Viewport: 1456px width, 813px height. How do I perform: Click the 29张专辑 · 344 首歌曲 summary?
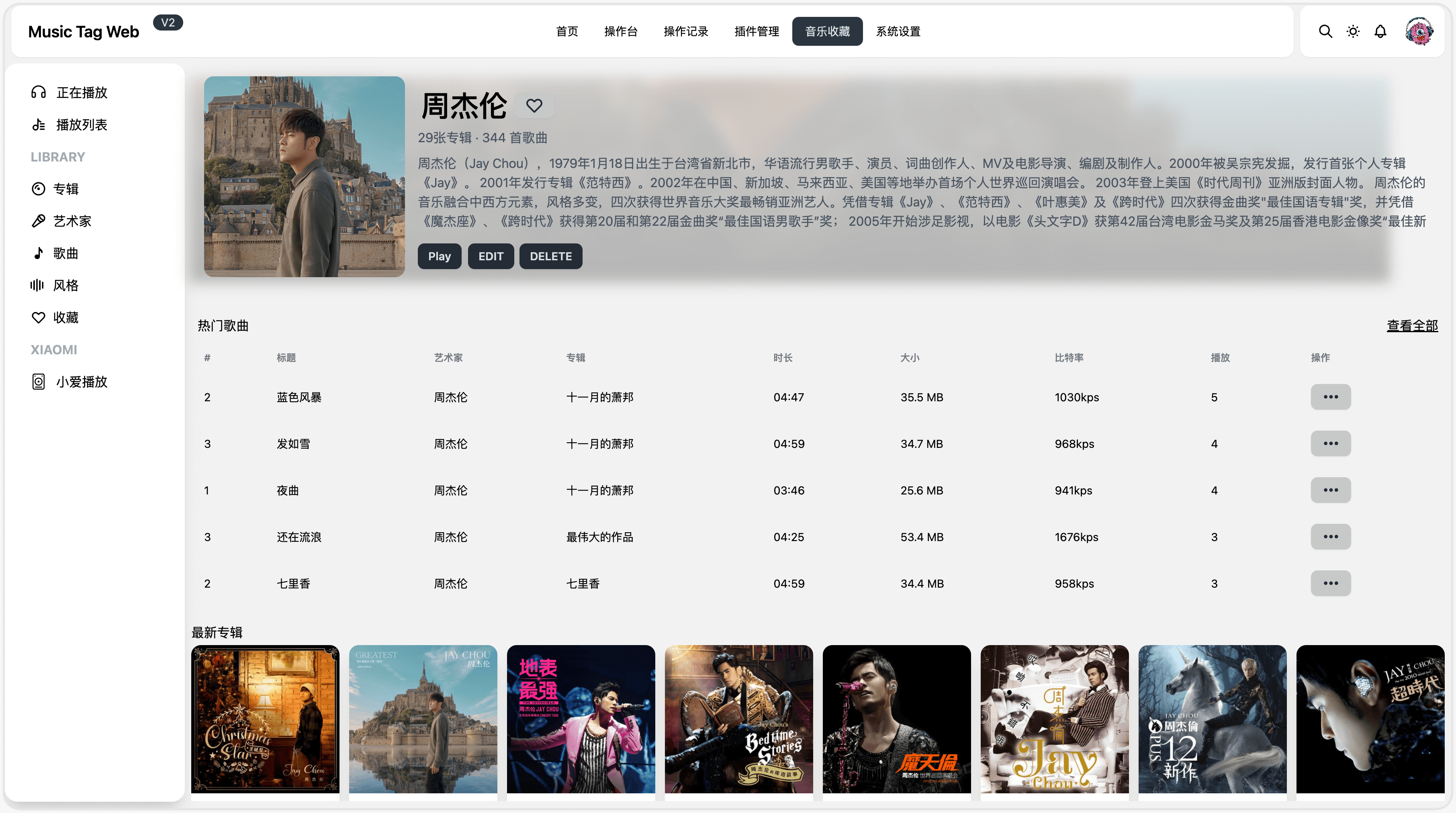[x=483, y=138]
